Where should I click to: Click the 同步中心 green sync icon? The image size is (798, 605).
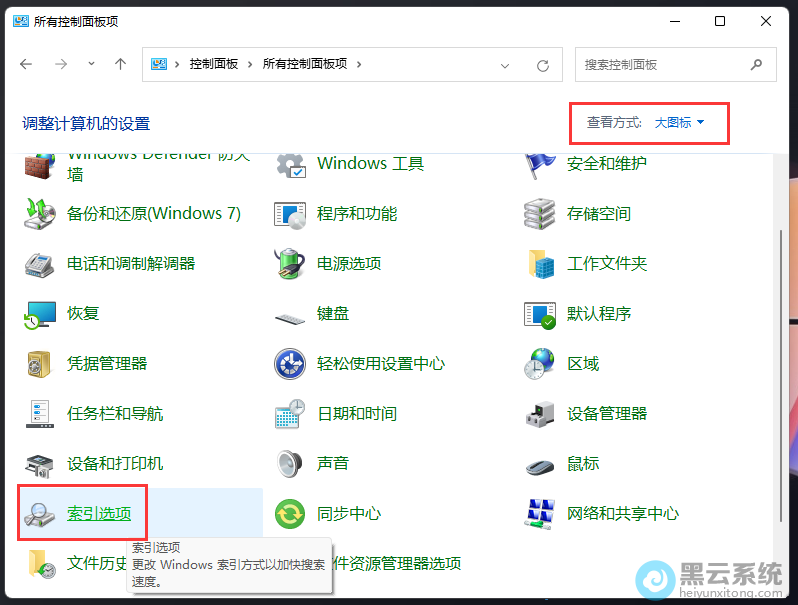(290, 514)
